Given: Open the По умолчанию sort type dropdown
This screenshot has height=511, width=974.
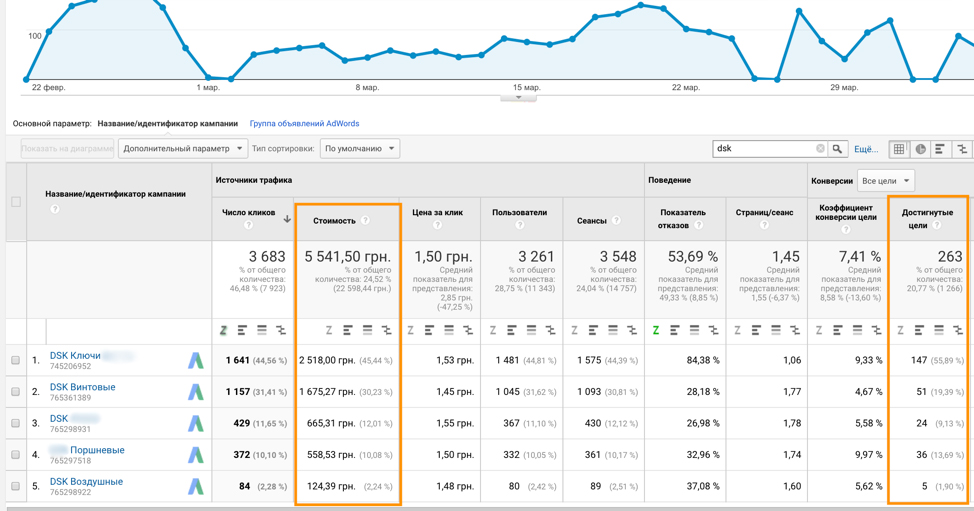Looking at the screenshot, I should (360, 149).
